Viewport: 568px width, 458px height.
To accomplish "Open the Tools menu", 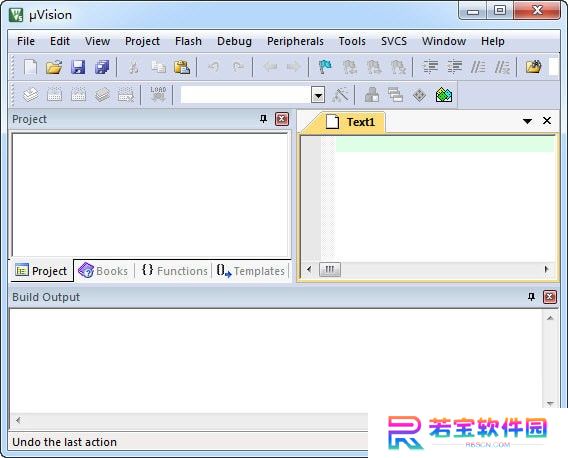I will (x=352, y=41).
